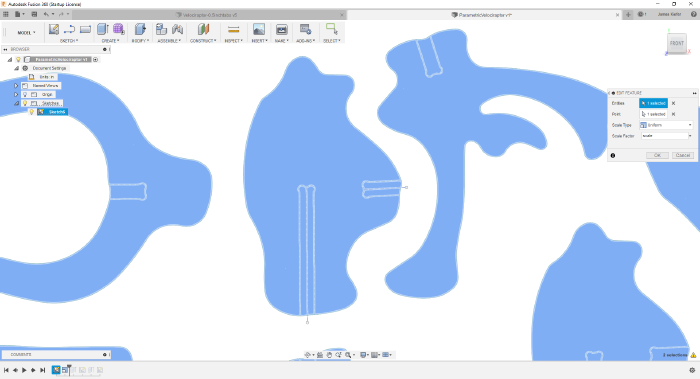Click the timeline Play button
700x379 pixels.
[24, 370]
